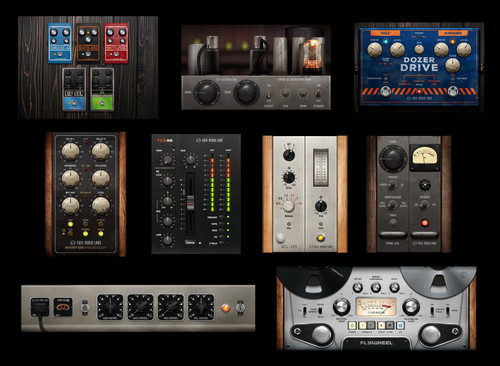Stomp the footswitch on the blue-bottomed grey pedal
Image resolution: width=500 pixels, height=366 pixels.
[74, 103]
